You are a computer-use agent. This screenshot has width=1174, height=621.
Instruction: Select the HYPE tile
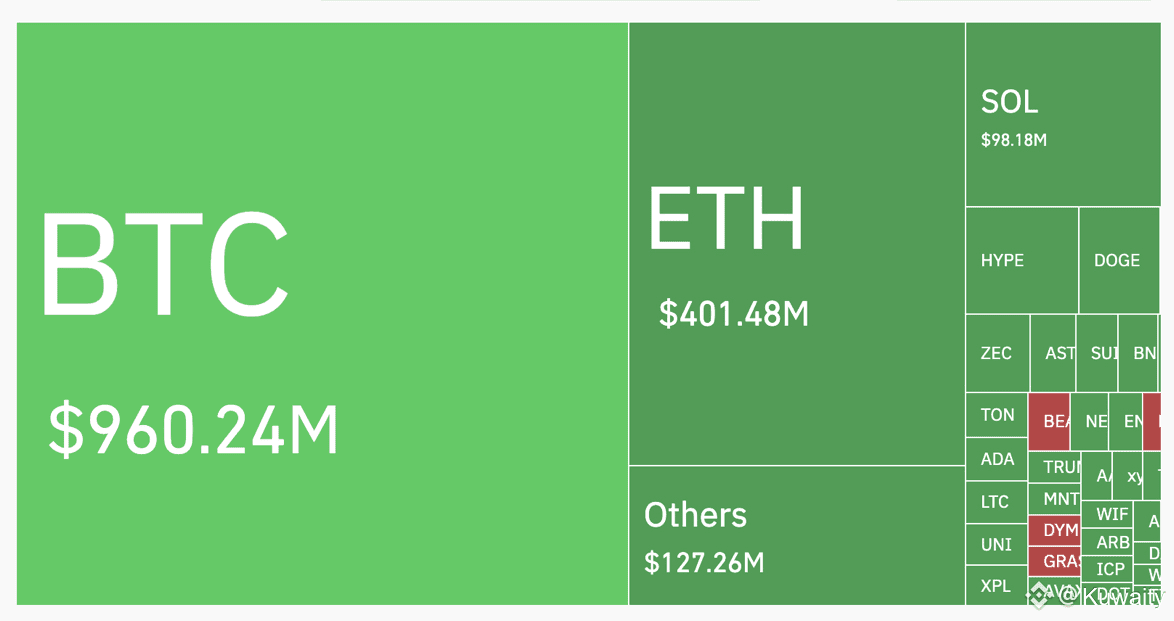[x=1022, y=261]
